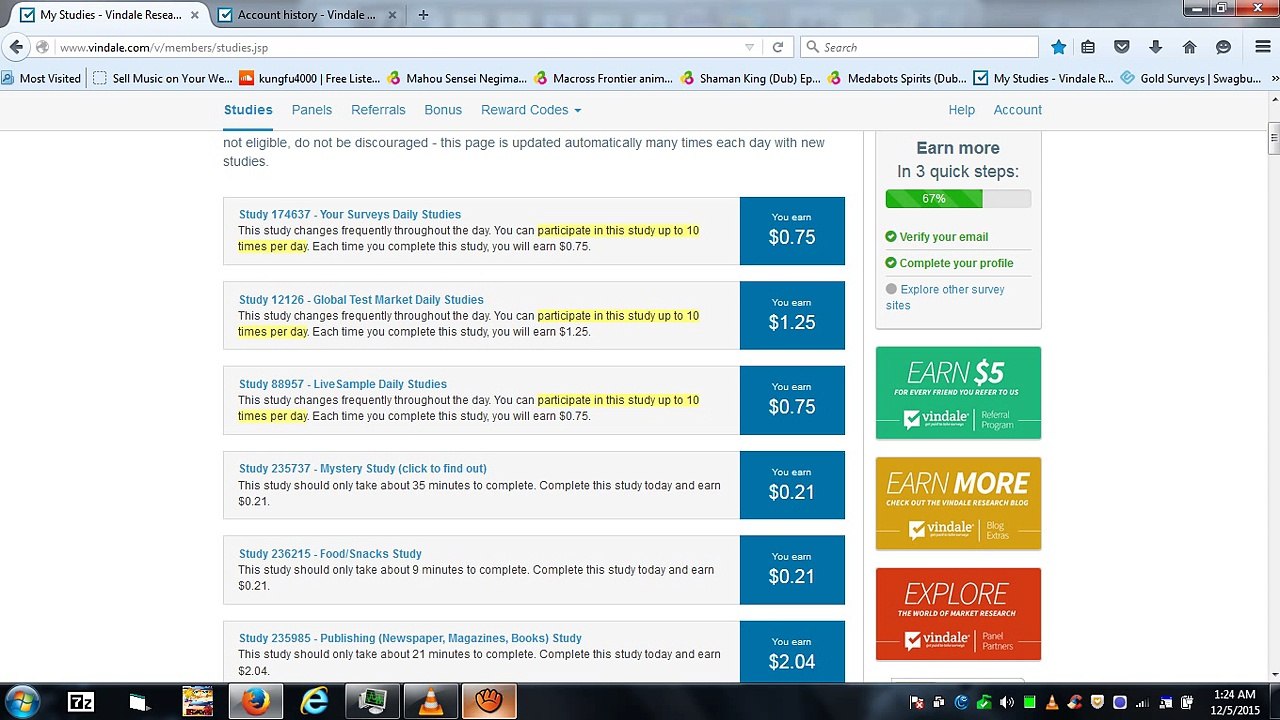
Task: Click the $0.21 earn box for Mystery Study
Action: (792, 485)
